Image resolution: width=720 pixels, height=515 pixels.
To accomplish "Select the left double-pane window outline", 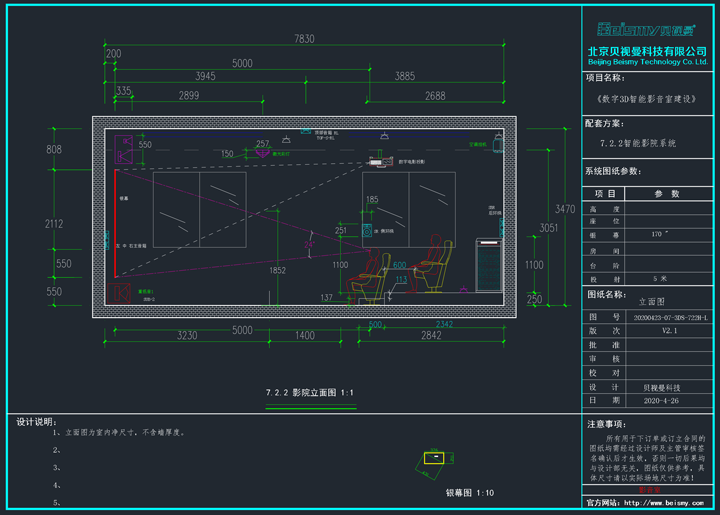I will click(200, 210).
